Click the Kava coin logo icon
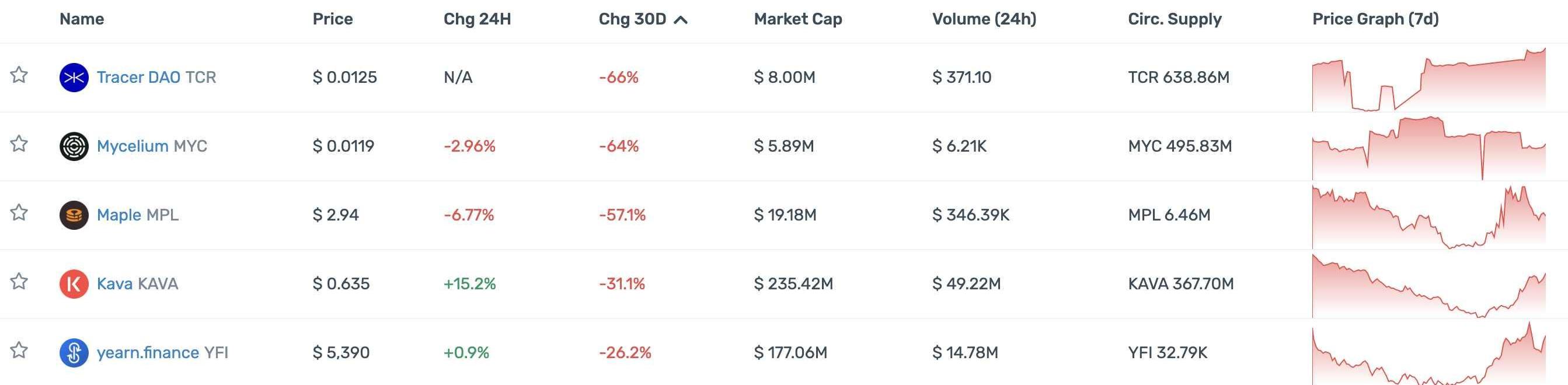 pyautogui.click(x=74, y=283)
